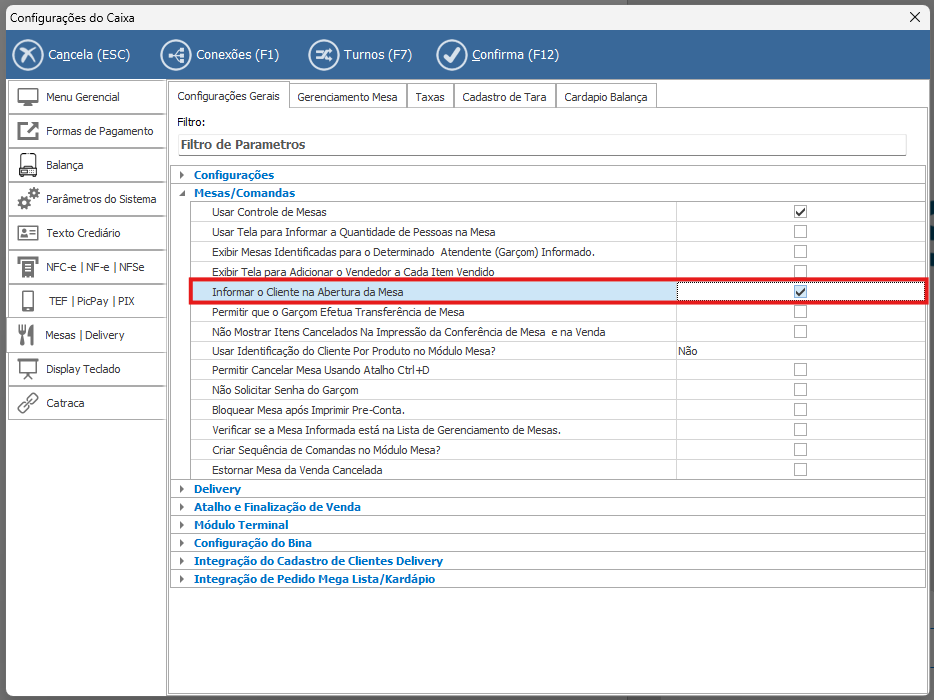Enable Não Solicitar Senha do Garçom checkbox

pyautogui.click(x=800, y=390)
